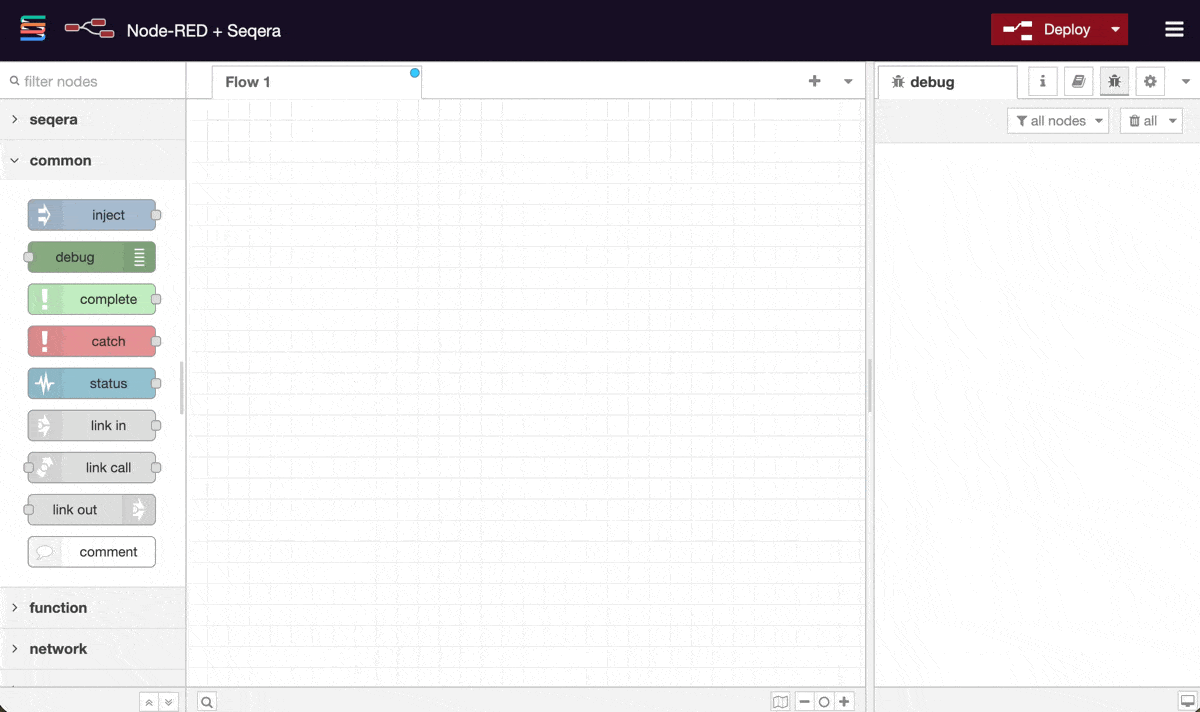Click the filter nodes search field
Image resolution: width=1200 pixels, height=712 pixels.
95,82
